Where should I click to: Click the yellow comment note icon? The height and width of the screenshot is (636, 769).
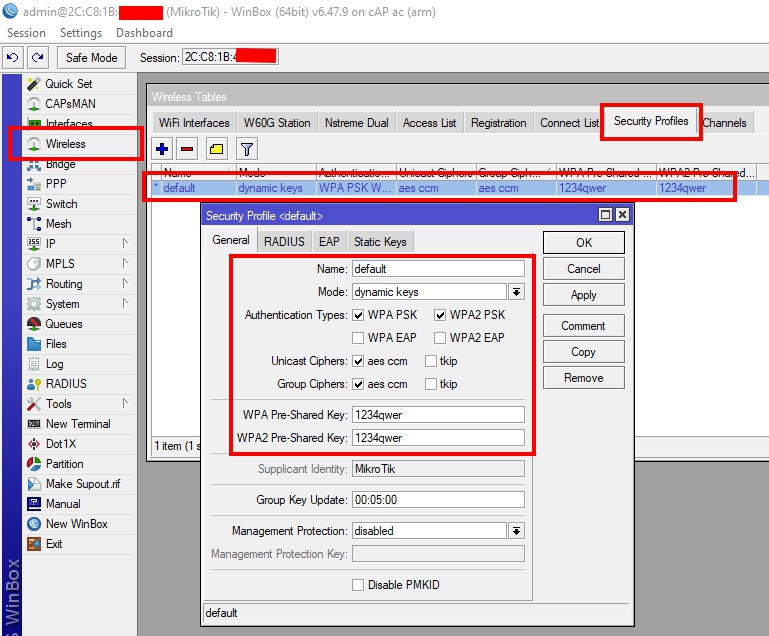[x=217, y=149]
